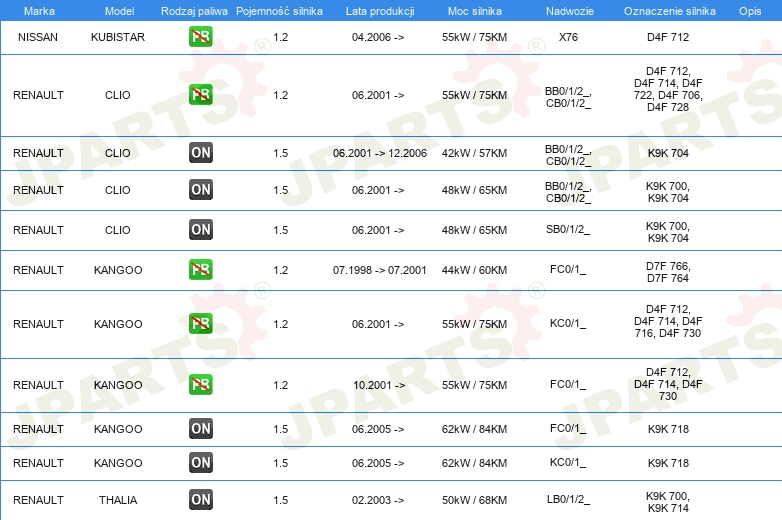Click the SB0/1/2_ body code
This screenshot has width=782, height=520.
click(x=568, y=230)
